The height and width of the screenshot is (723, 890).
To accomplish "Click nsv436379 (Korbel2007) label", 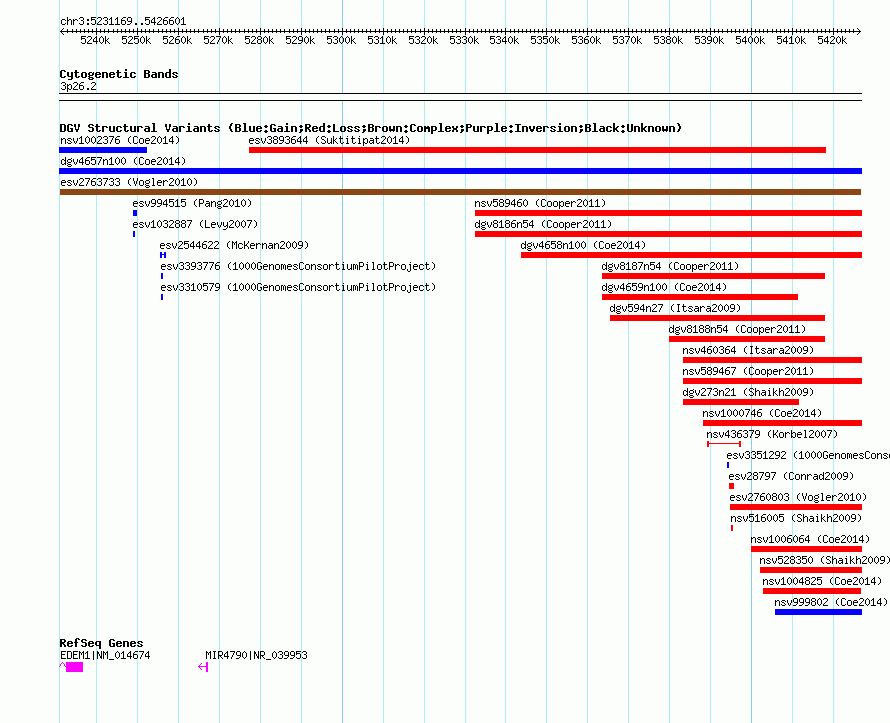I will pyautogui.click(x=772, y=434).
